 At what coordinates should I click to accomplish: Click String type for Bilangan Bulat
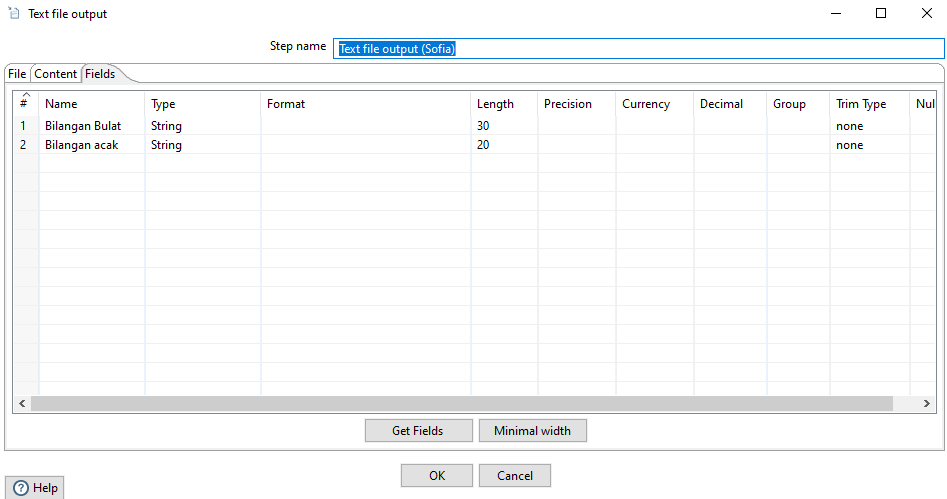pos(203,126)
